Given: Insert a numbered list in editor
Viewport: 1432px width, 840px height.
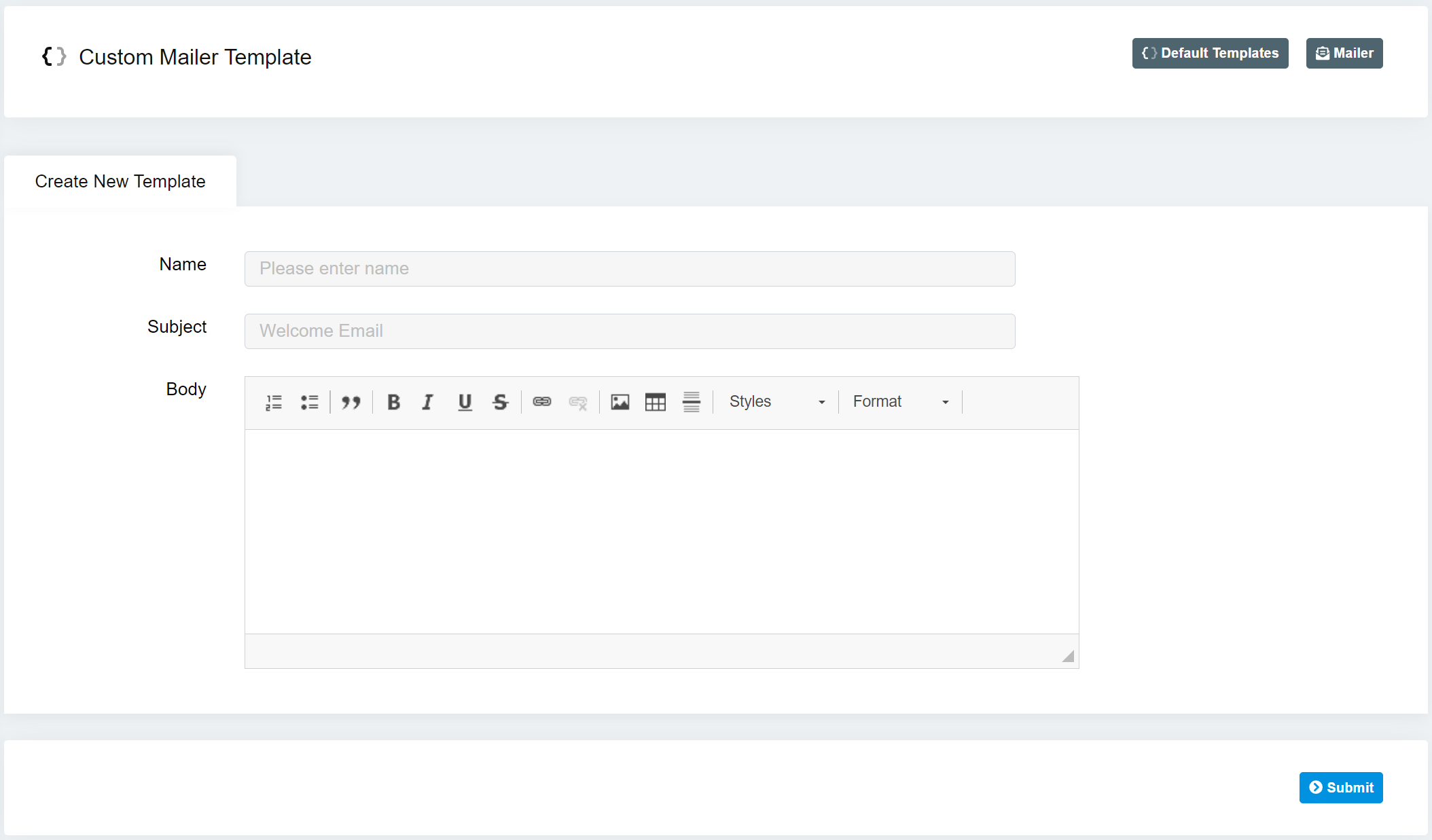Looking at the screenshot, I should point(274,402).
